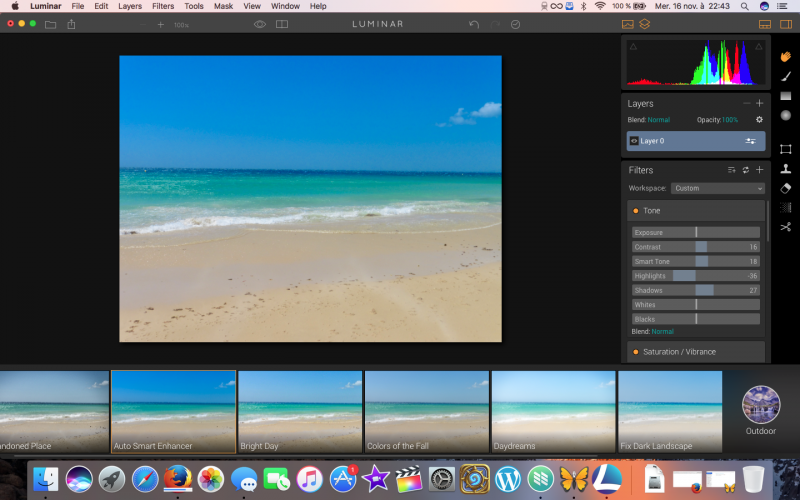800x500 pixels.
Task: Select the Gradient Mask tool
Action: [x=786, y=96]
